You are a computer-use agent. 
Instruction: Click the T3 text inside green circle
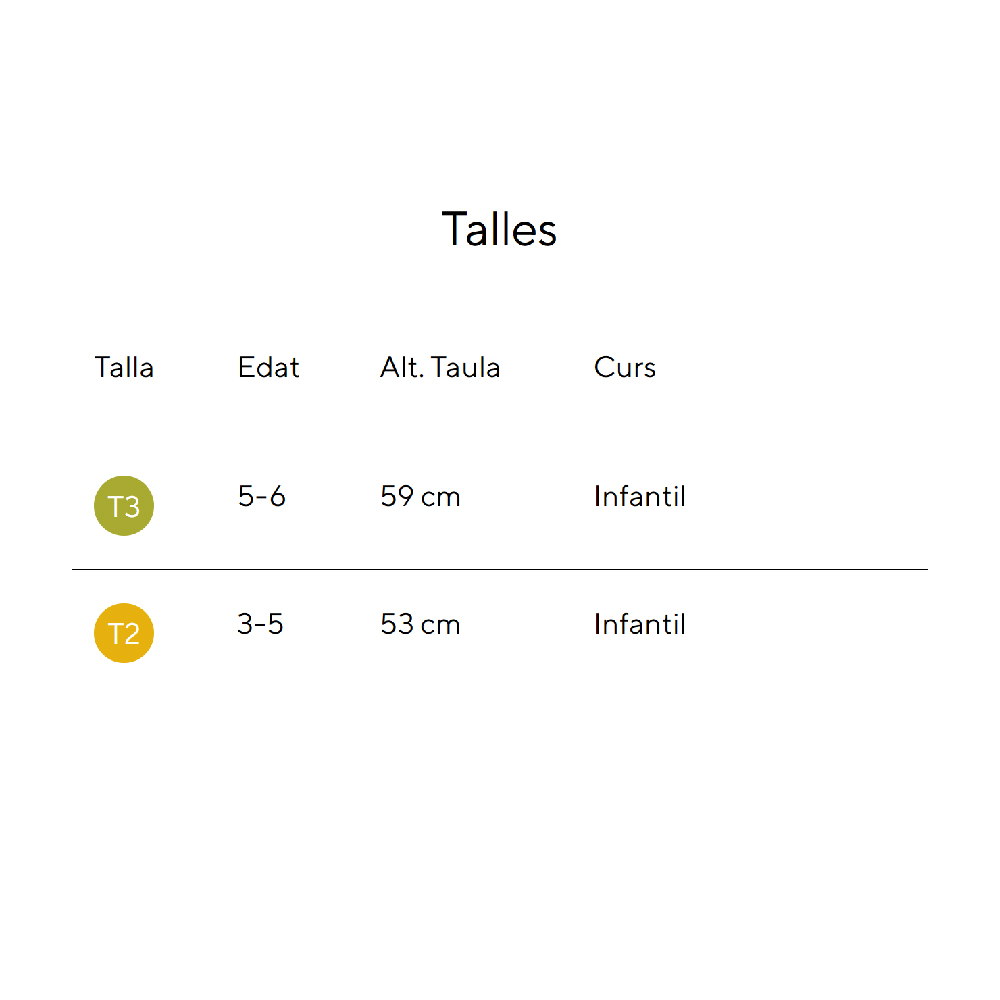(124, 507)
